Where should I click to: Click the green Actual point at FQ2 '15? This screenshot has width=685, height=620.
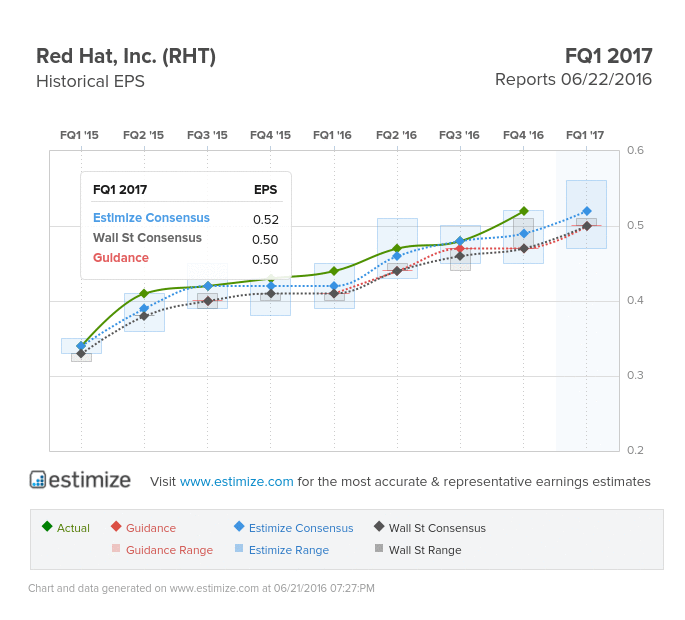[x=144, y=294]
